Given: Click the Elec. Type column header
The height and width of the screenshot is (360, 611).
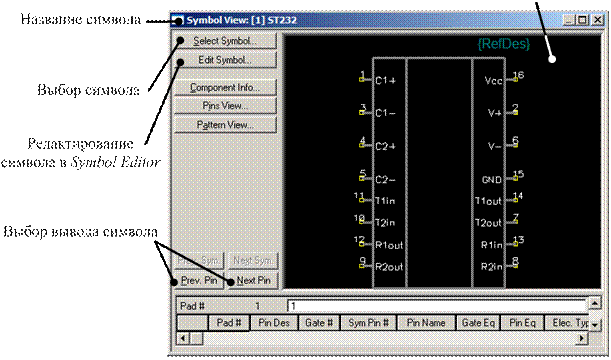Looking at the screenshot, I should point(567,323).
